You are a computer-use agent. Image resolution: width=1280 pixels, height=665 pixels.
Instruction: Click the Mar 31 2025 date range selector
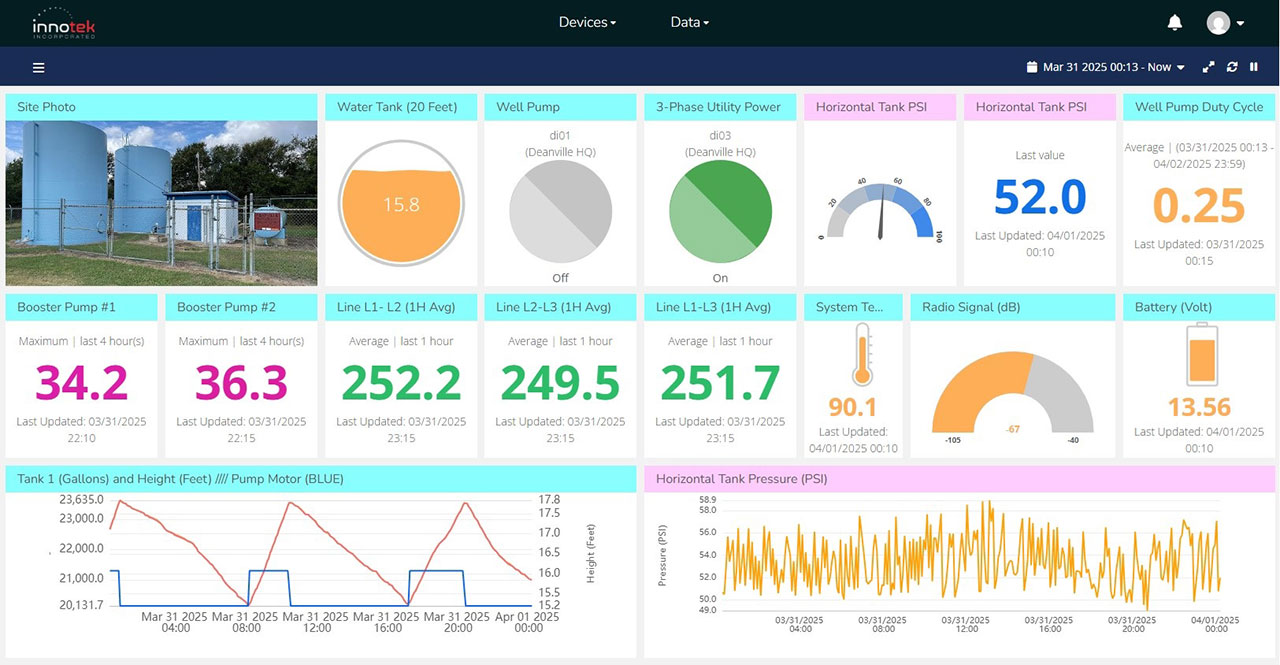[x=1105, y=67]
